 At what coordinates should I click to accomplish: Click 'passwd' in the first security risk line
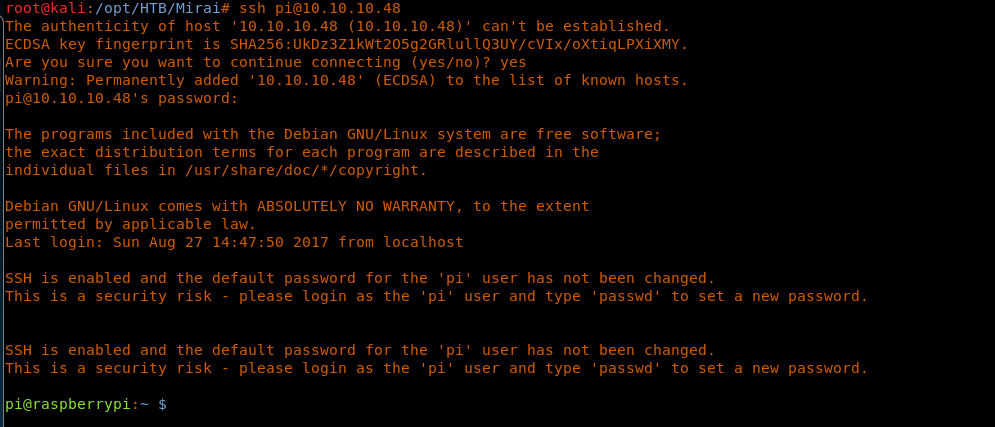(626, 296)
